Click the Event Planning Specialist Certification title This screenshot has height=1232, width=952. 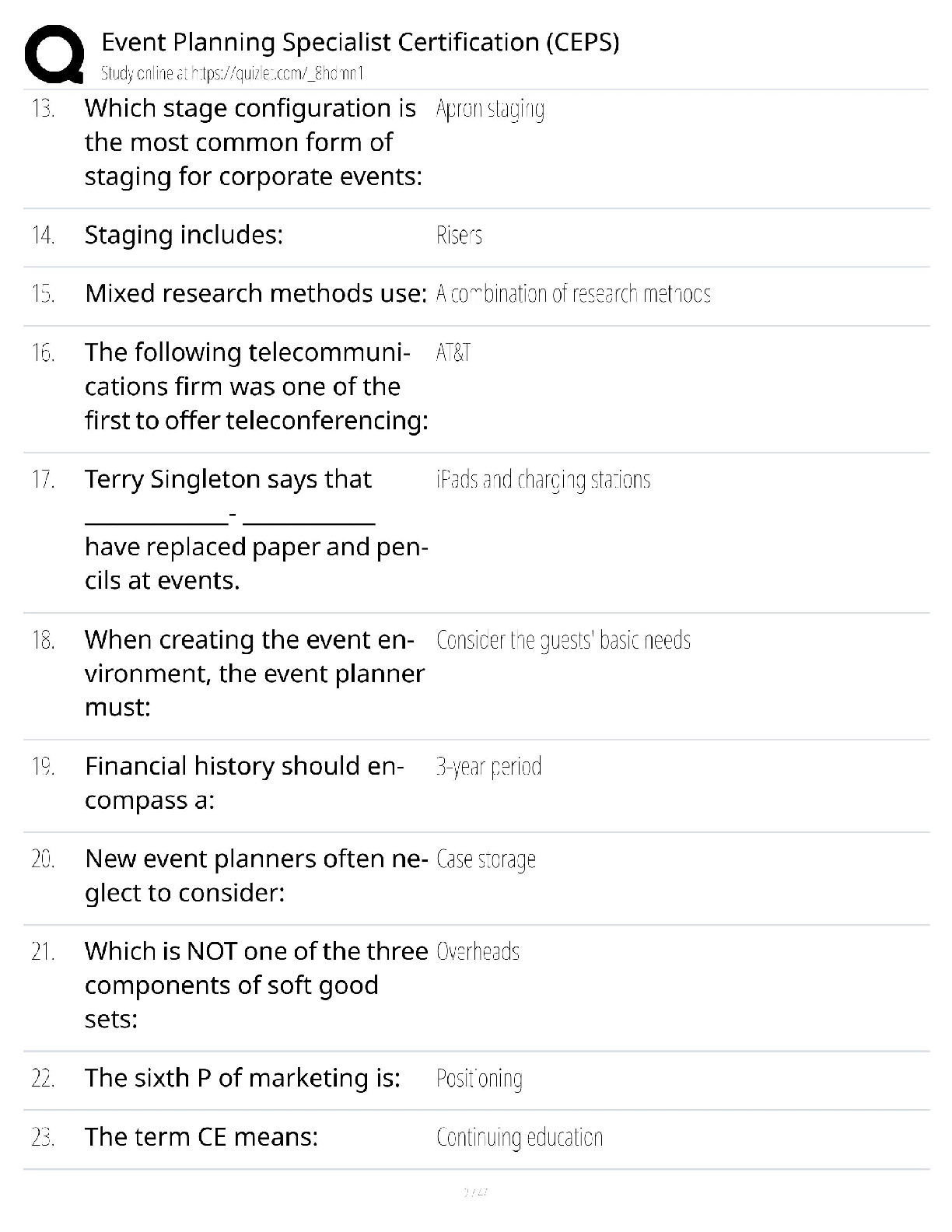click(x=360, y=42)
